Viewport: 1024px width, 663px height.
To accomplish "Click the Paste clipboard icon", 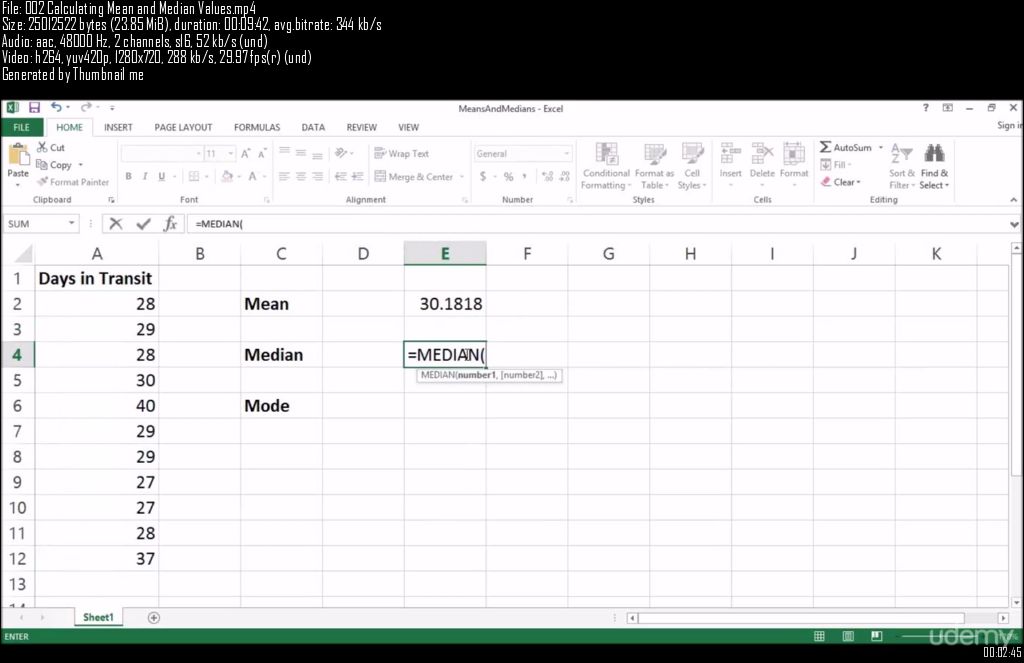I will coord(18,154).
